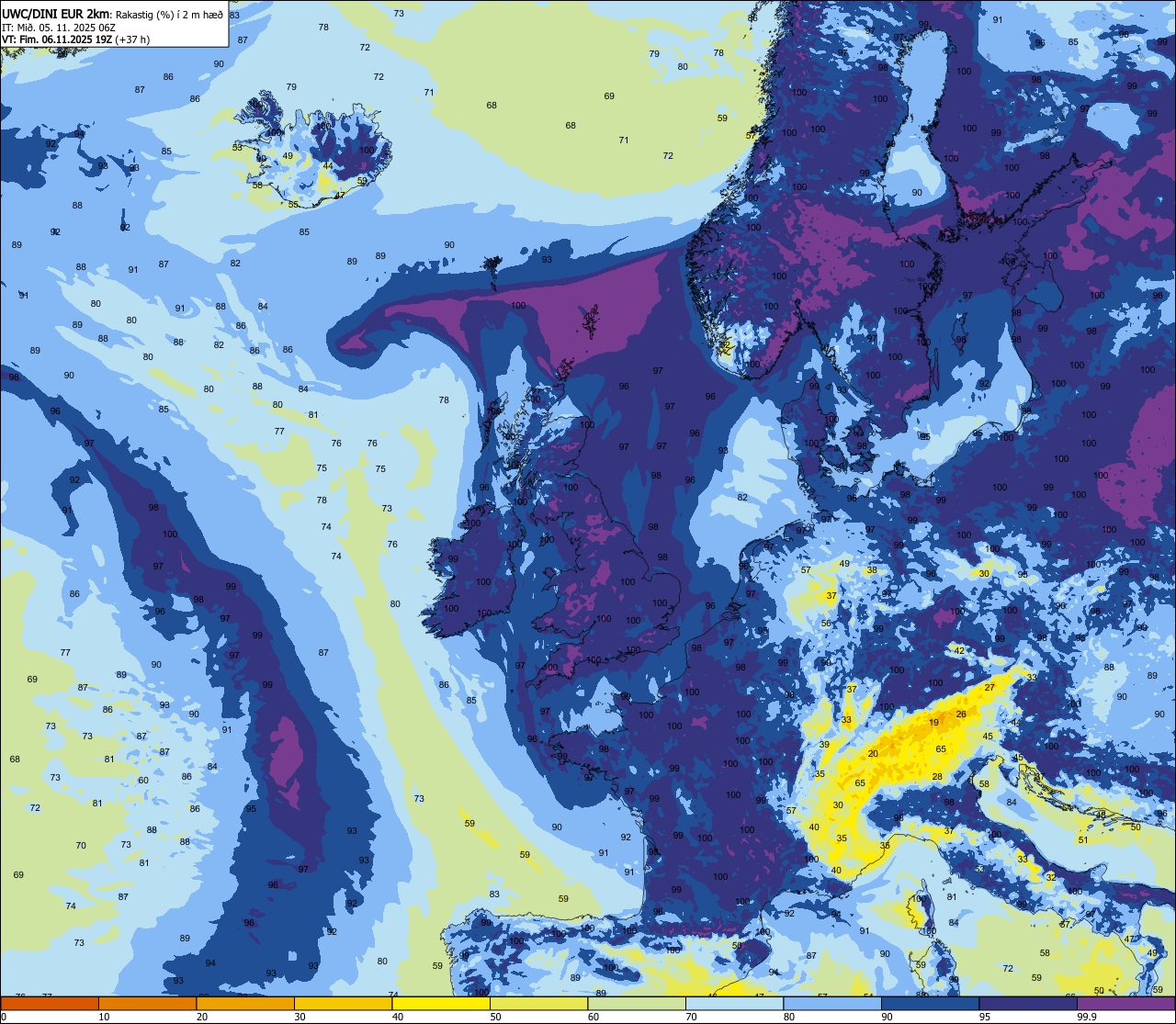Click the humidity value '53' in Iceland

(237, 148)
